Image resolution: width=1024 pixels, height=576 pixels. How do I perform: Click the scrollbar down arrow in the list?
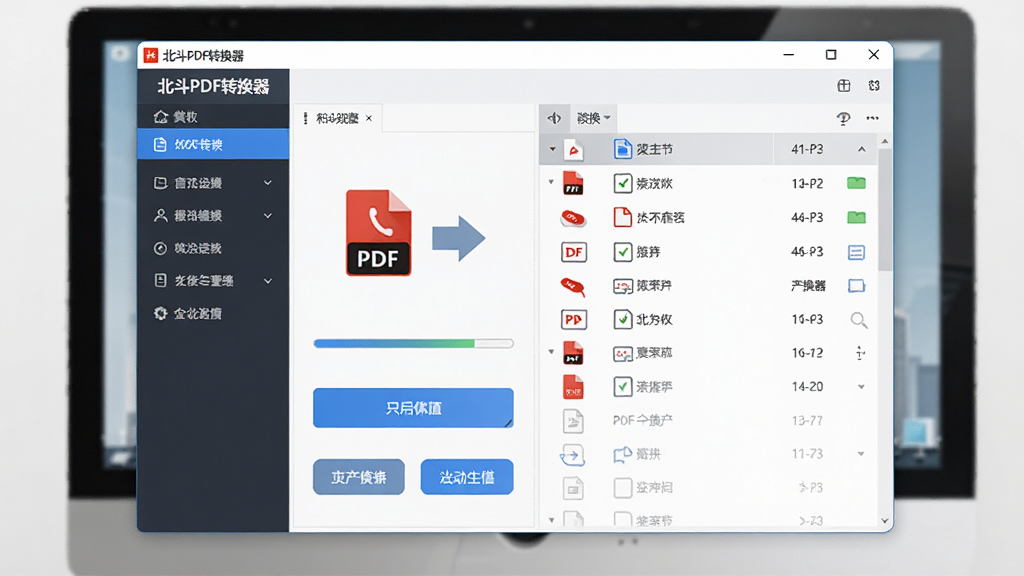(x=885, y=520)
